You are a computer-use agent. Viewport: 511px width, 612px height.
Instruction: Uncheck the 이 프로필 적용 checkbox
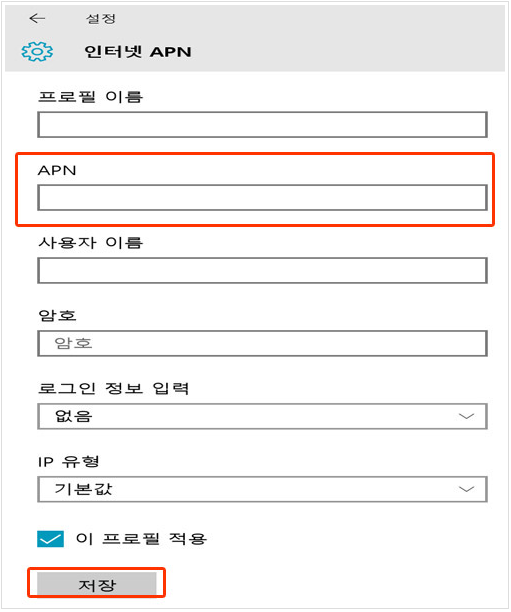point(50,539)
